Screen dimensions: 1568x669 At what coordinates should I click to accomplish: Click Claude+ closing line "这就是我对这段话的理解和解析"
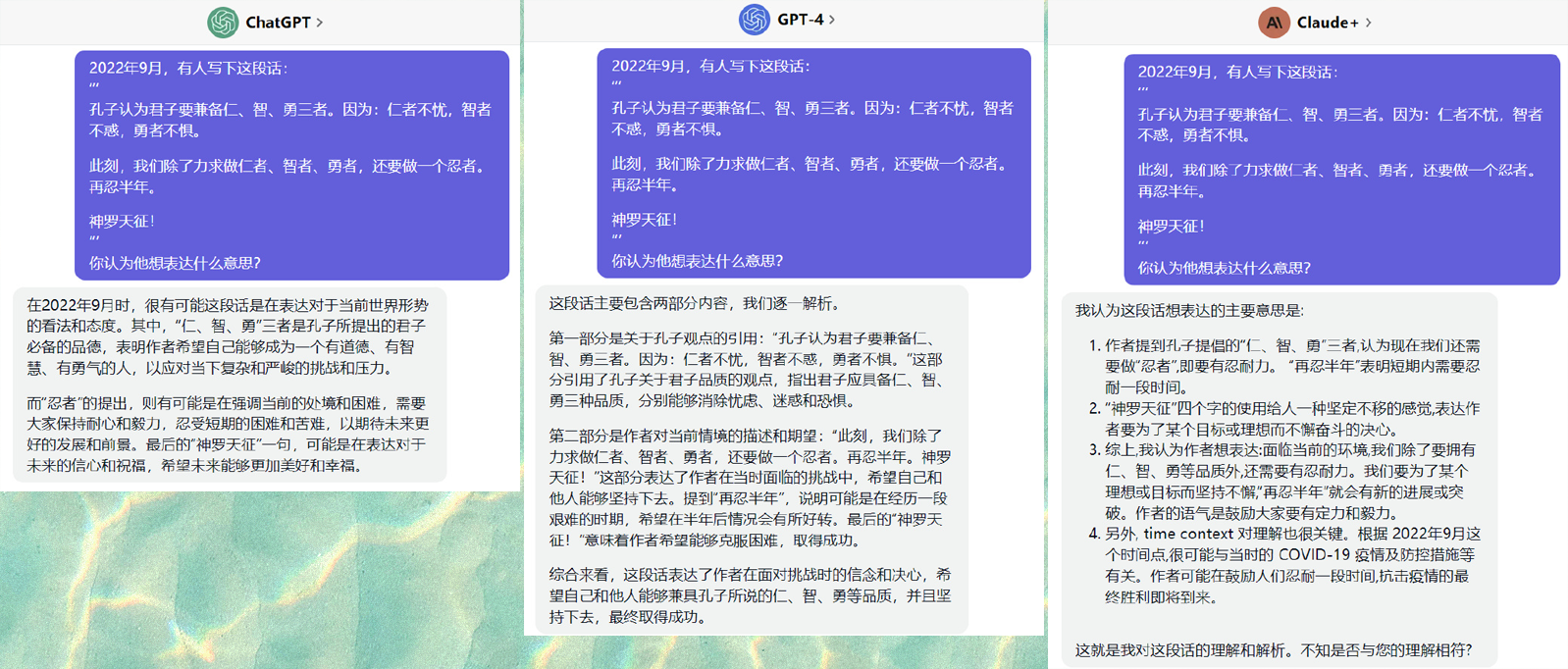(1274, 649)
